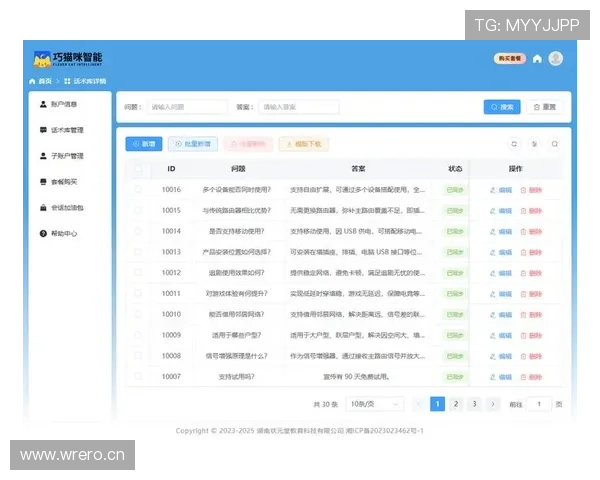Go to next page with right chevron
Image resolution: width=600 pixels, height=480 pixels.
pos(493,404)
